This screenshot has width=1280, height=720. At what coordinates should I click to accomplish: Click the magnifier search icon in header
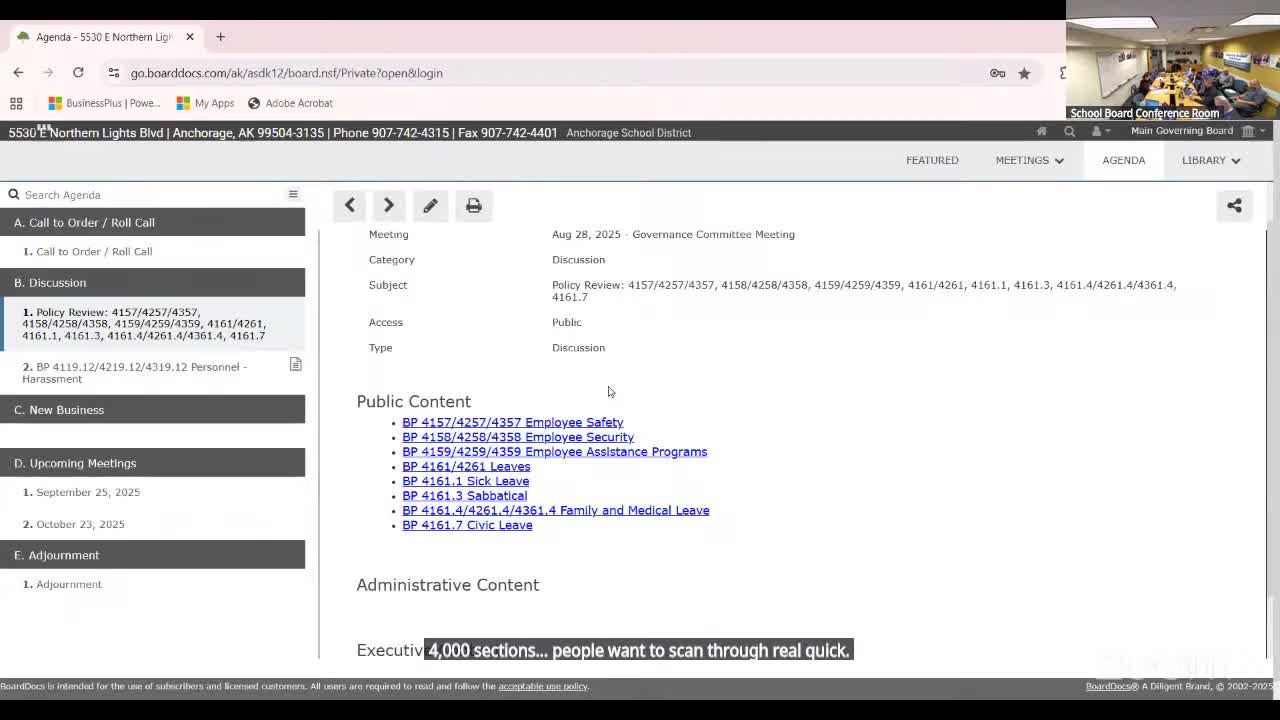(1069, 131)
